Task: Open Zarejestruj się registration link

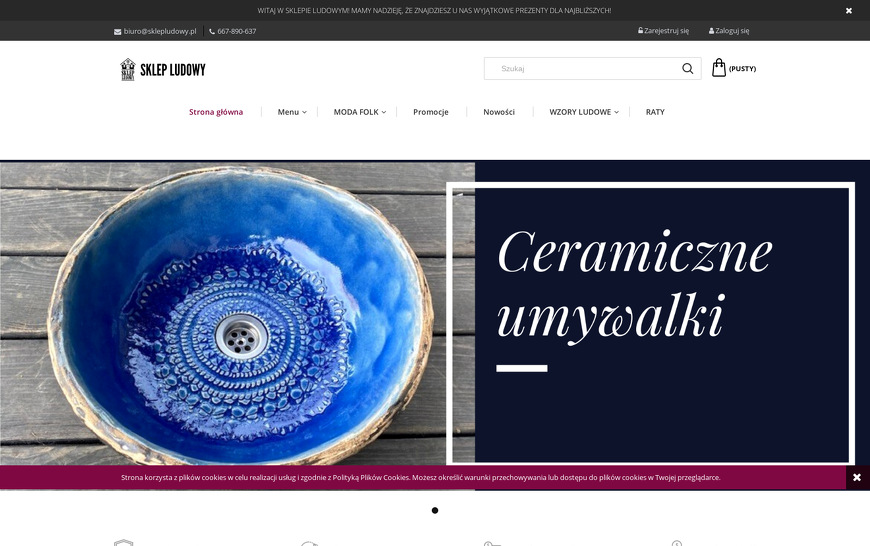Action: pyautogui.click(x=664, y=31)
